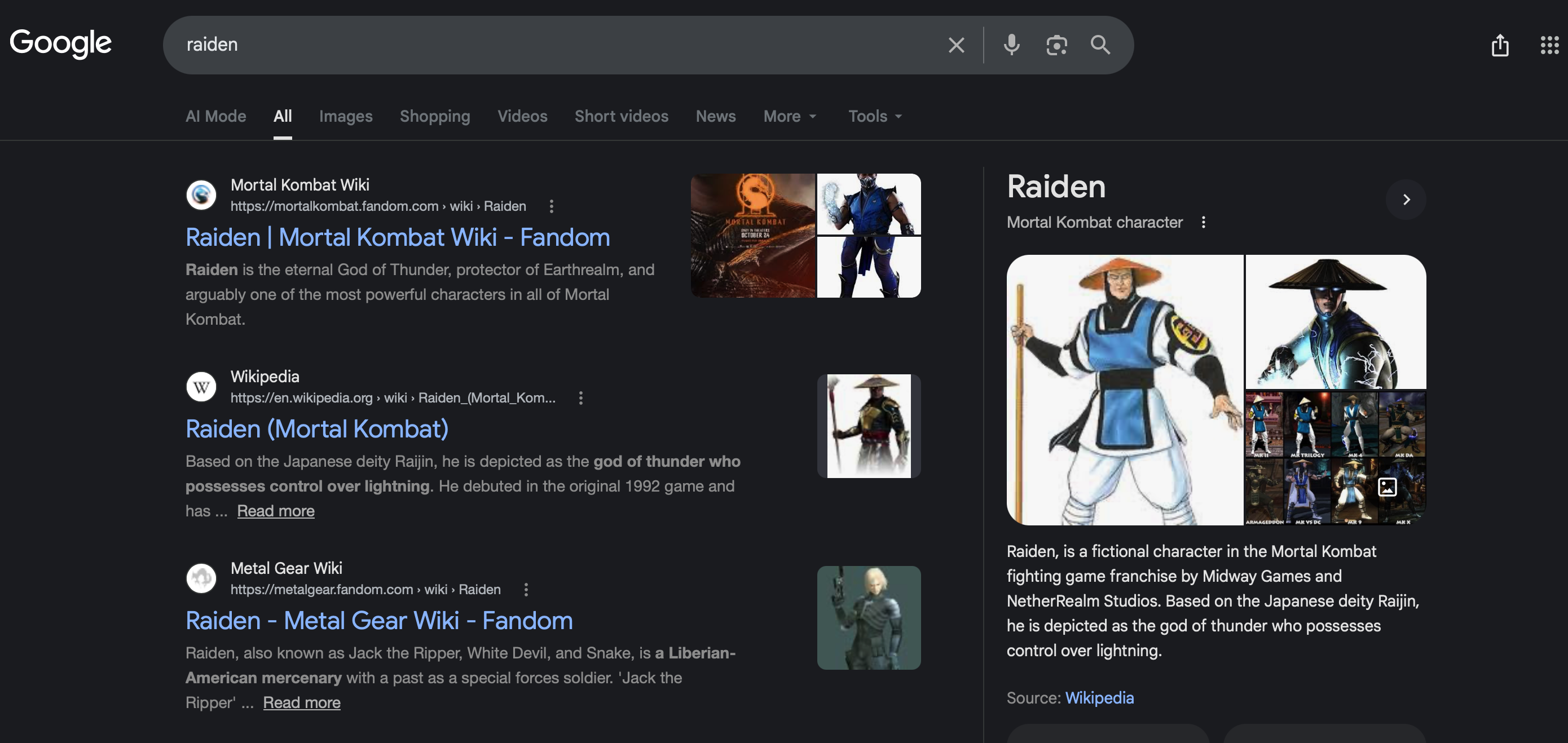Viewport: 1568px width, 743px height.
Task: Start voice search with microphone icon
Action: pyautogui.click(x=1012, y=45)
